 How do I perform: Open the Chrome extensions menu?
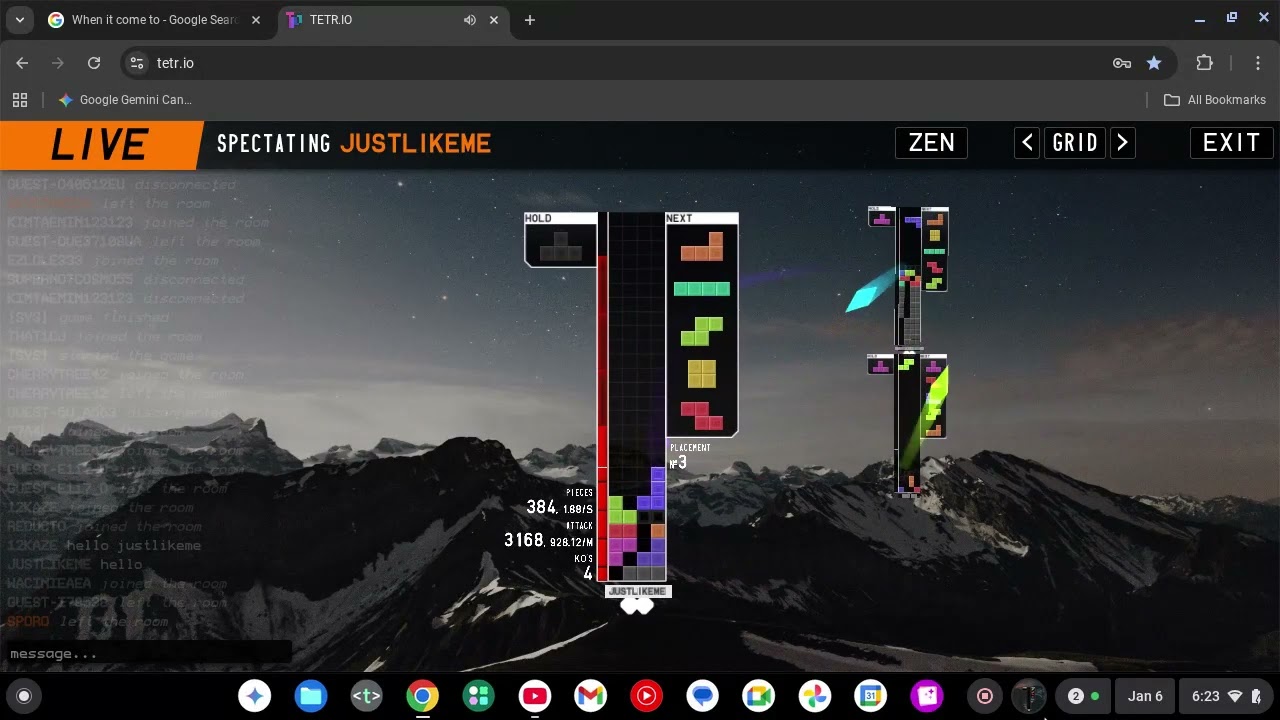tap(1205, 63)
